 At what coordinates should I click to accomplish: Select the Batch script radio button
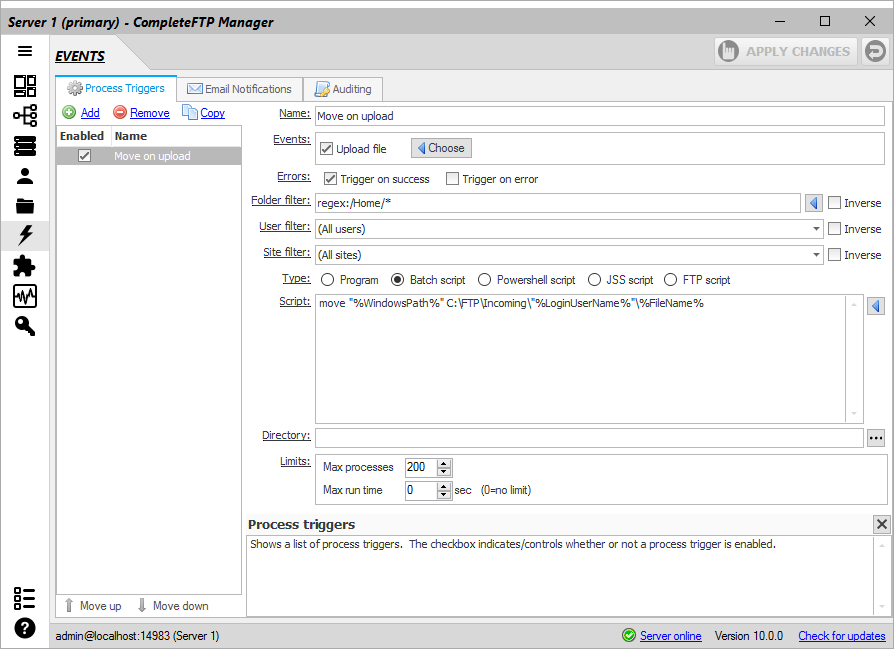tap(397, 280)
